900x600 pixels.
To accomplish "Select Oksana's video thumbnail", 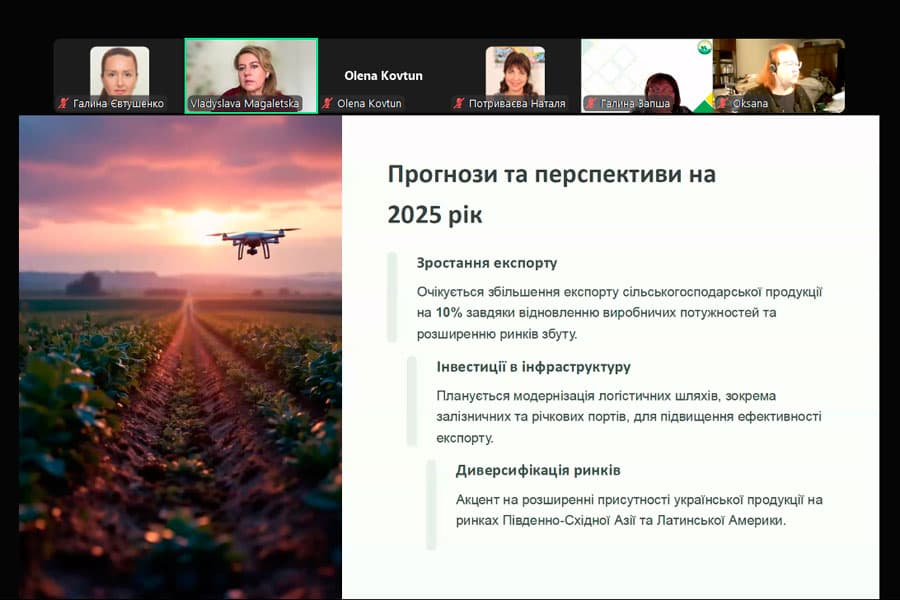I will (x=779, y=70).
